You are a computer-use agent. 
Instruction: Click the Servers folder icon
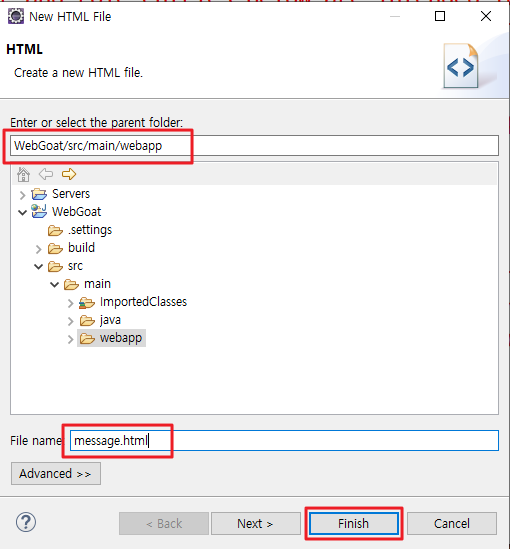[x=39, y=194]
